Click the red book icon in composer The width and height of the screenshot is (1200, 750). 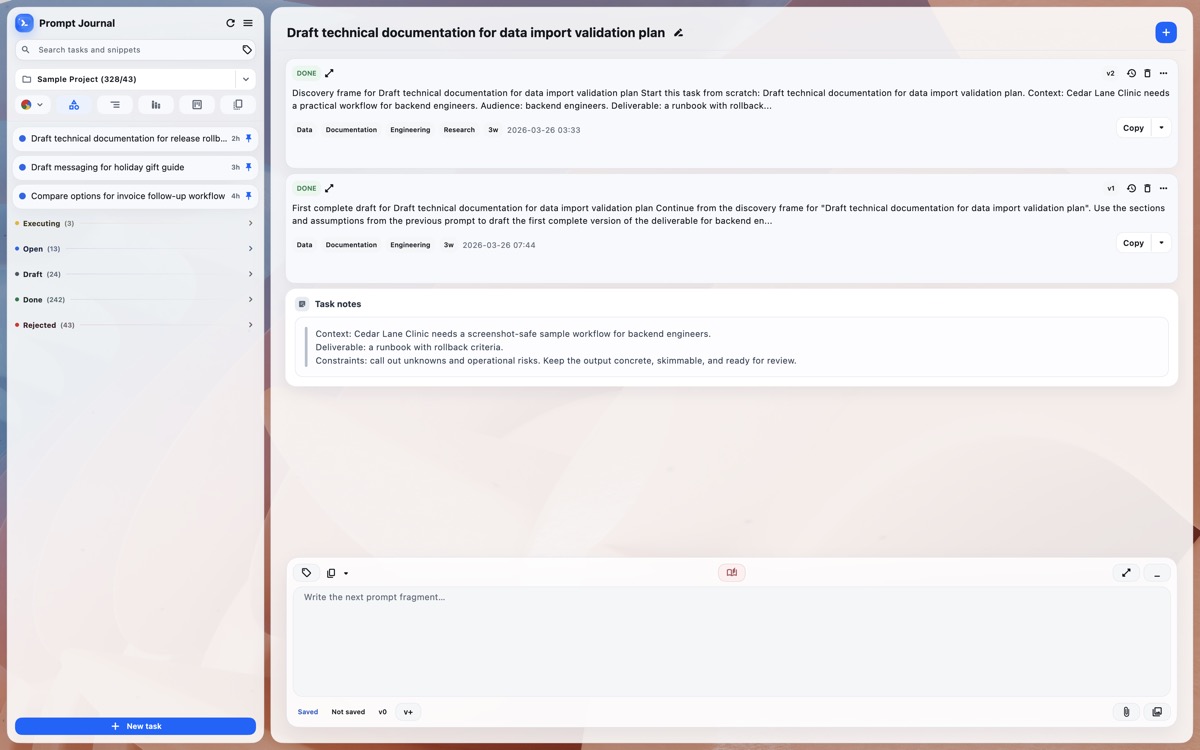pos(732,573)
